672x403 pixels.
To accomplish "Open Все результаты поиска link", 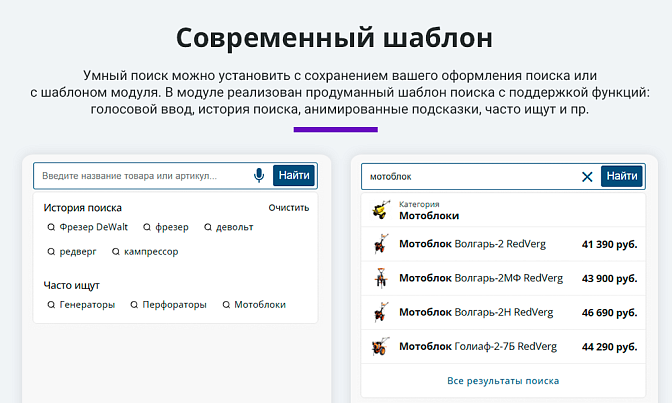I will (503, 381).
